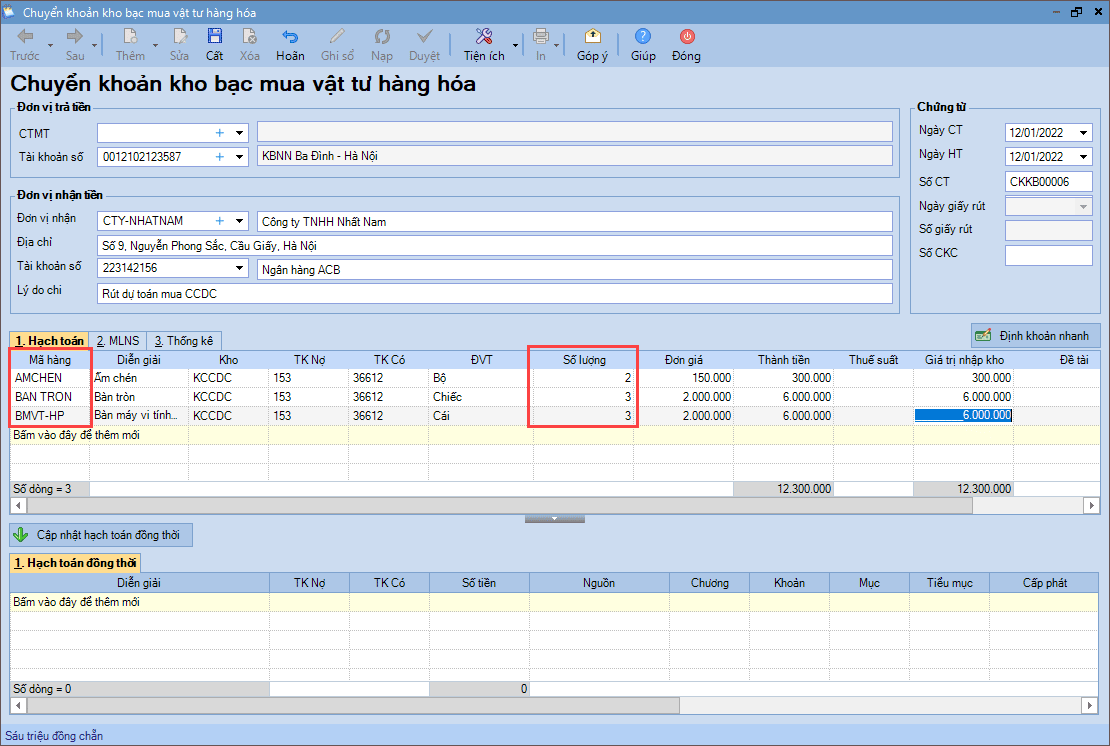Click the Định khoản nhanh button
The image size is (1110, 746).
[x=1036, y=335]
